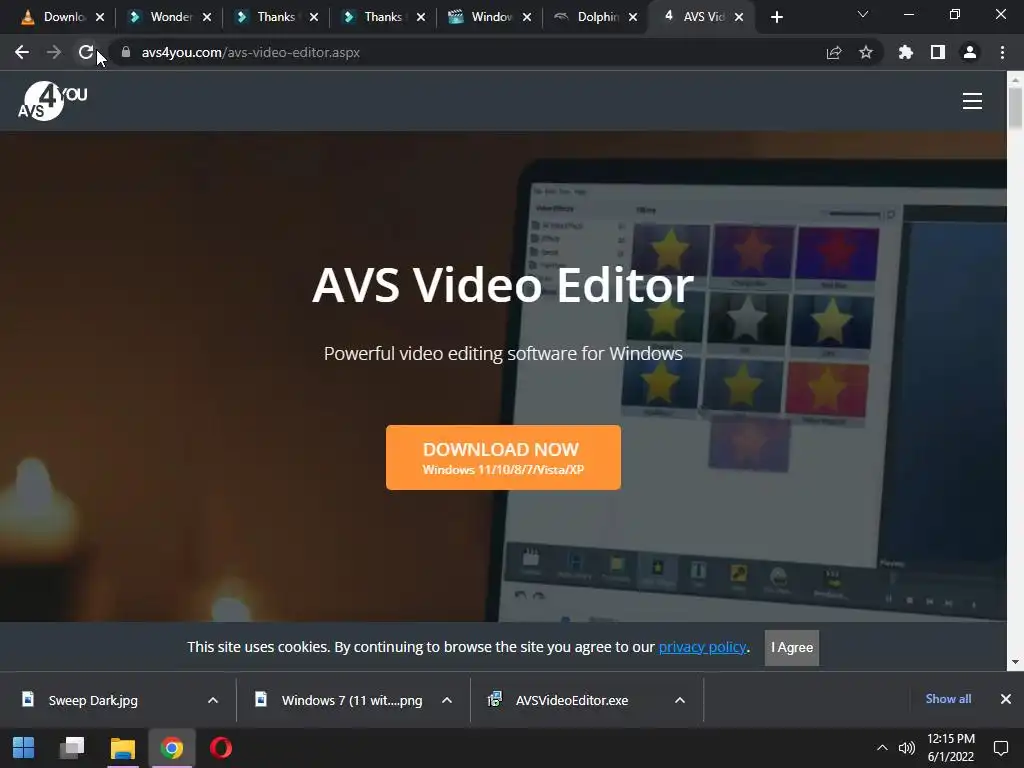
Task: Open the Windows Start menu
Action: point(24,748)
